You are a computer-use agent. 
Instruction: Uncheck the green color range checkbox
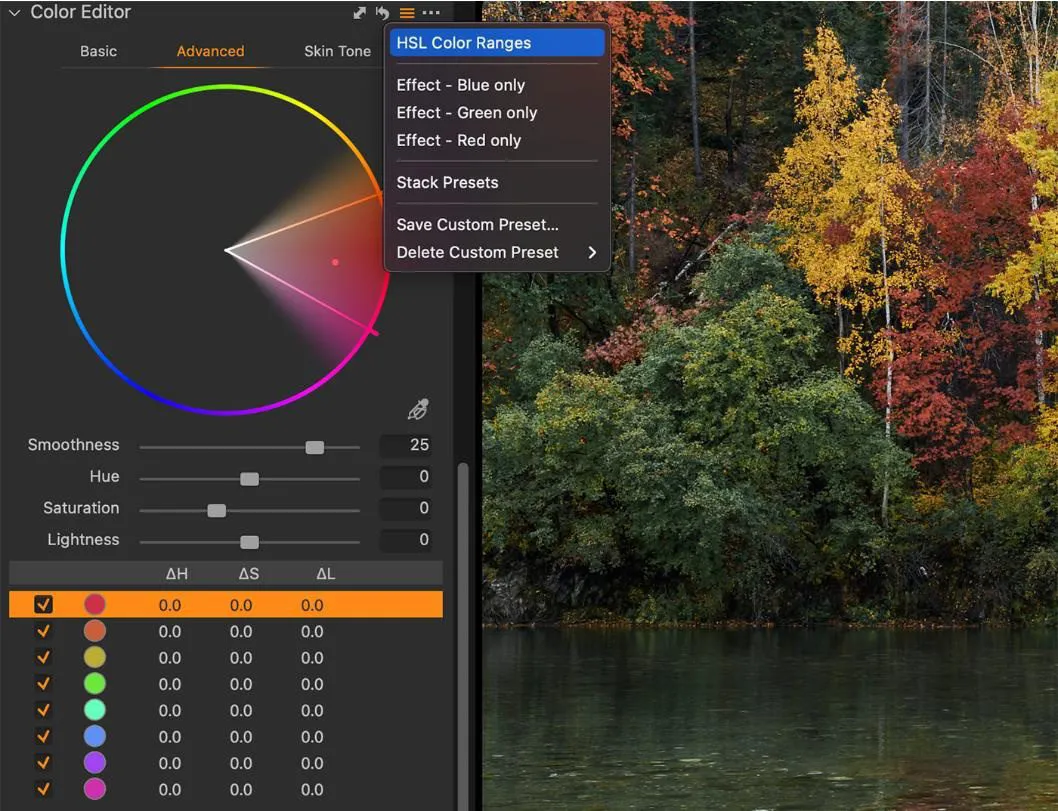coord(43,684)
